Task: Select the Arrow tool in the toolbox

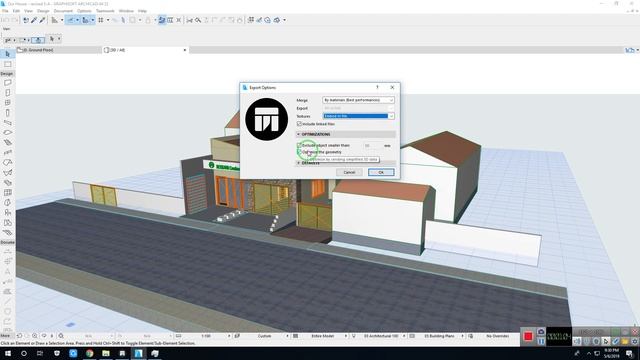Action: [7, 54]
